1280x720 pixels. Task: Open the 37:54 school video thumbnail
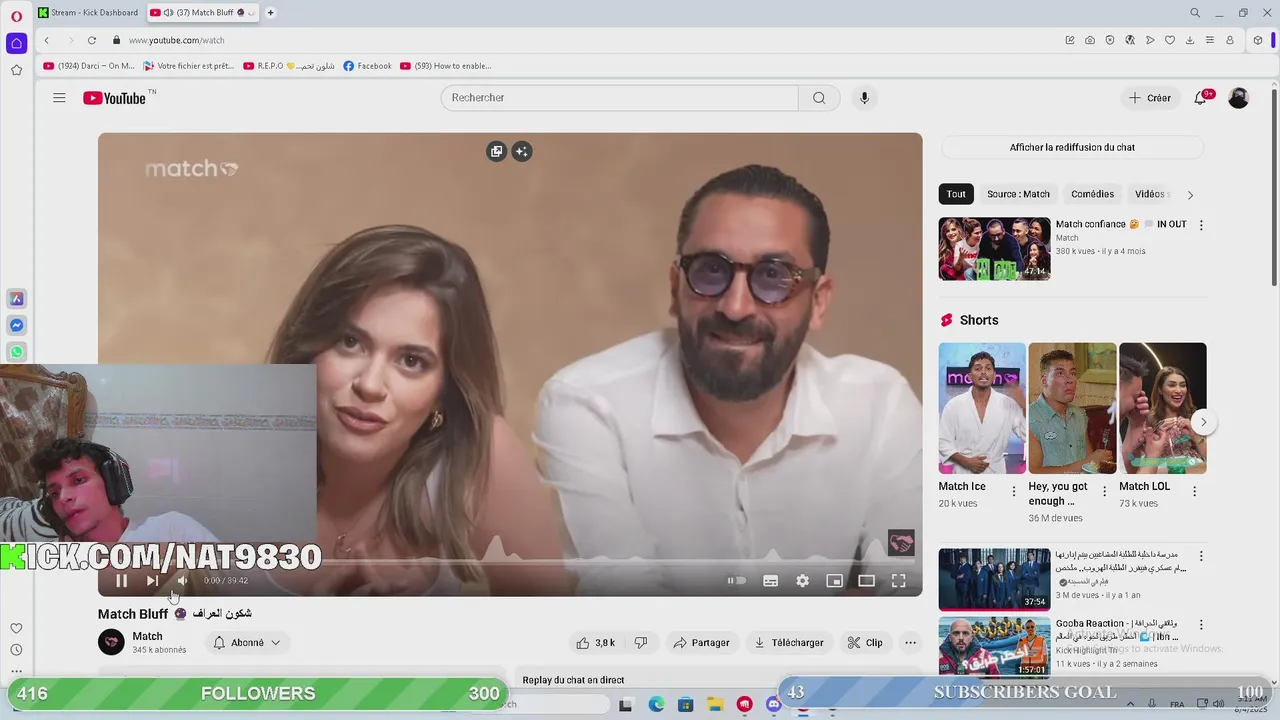click(x=994, y=579)
